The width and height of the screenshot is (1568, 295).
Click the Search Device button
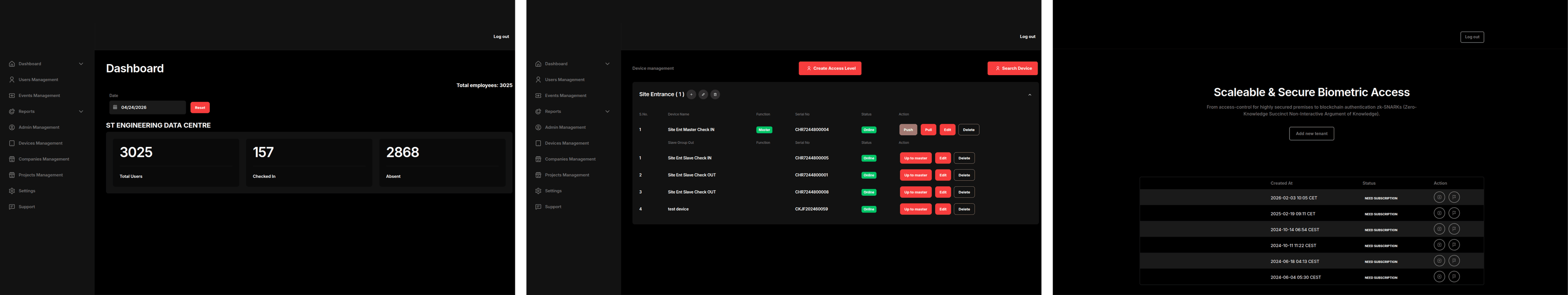coord(1012,68)
